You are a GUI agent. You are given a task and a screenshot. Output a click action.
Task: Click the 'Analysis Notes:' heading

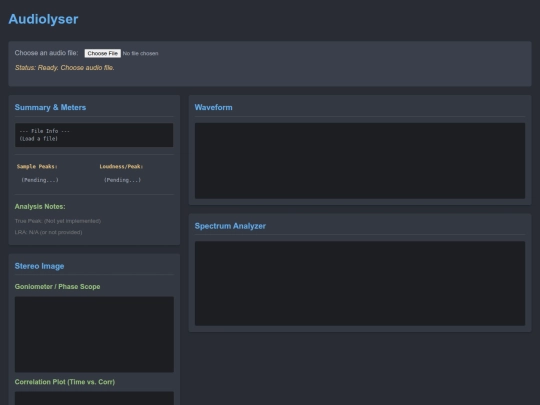pyautogui.click(x=40, y=207)
